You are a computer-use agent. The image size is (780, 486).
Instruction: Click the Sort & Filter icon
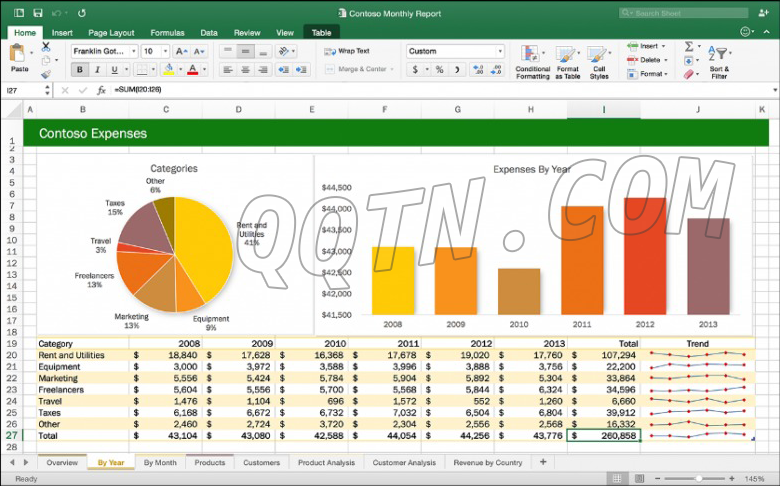pyautogui.click(x=719, y=55)
